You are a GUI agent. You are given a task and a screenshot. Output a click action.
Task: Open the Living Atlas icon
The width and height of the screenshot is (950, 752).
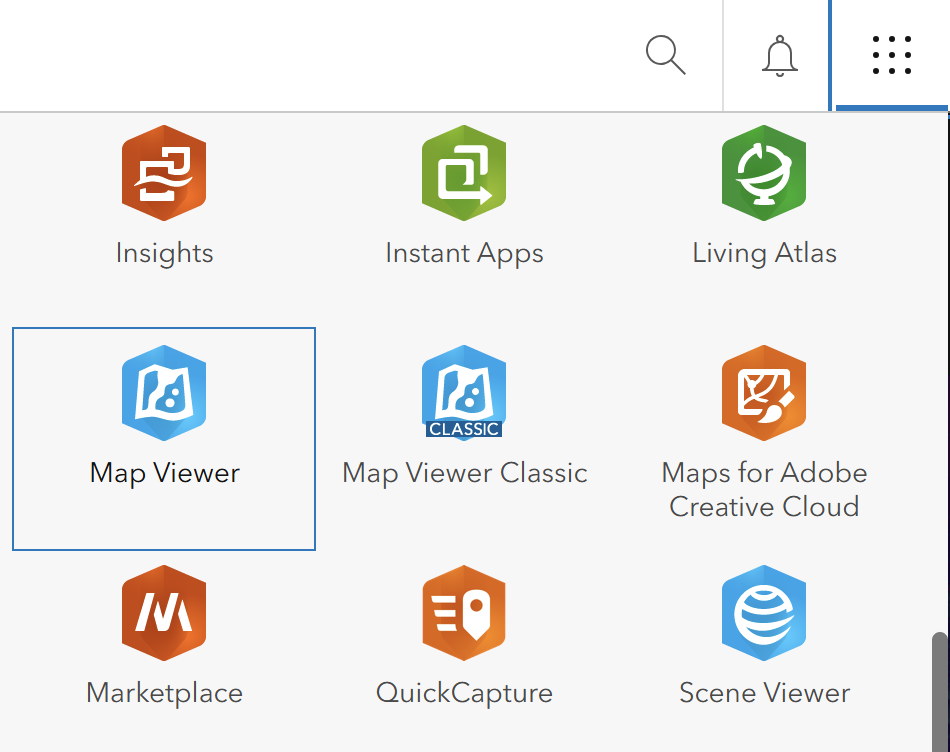tap(764, 173)
